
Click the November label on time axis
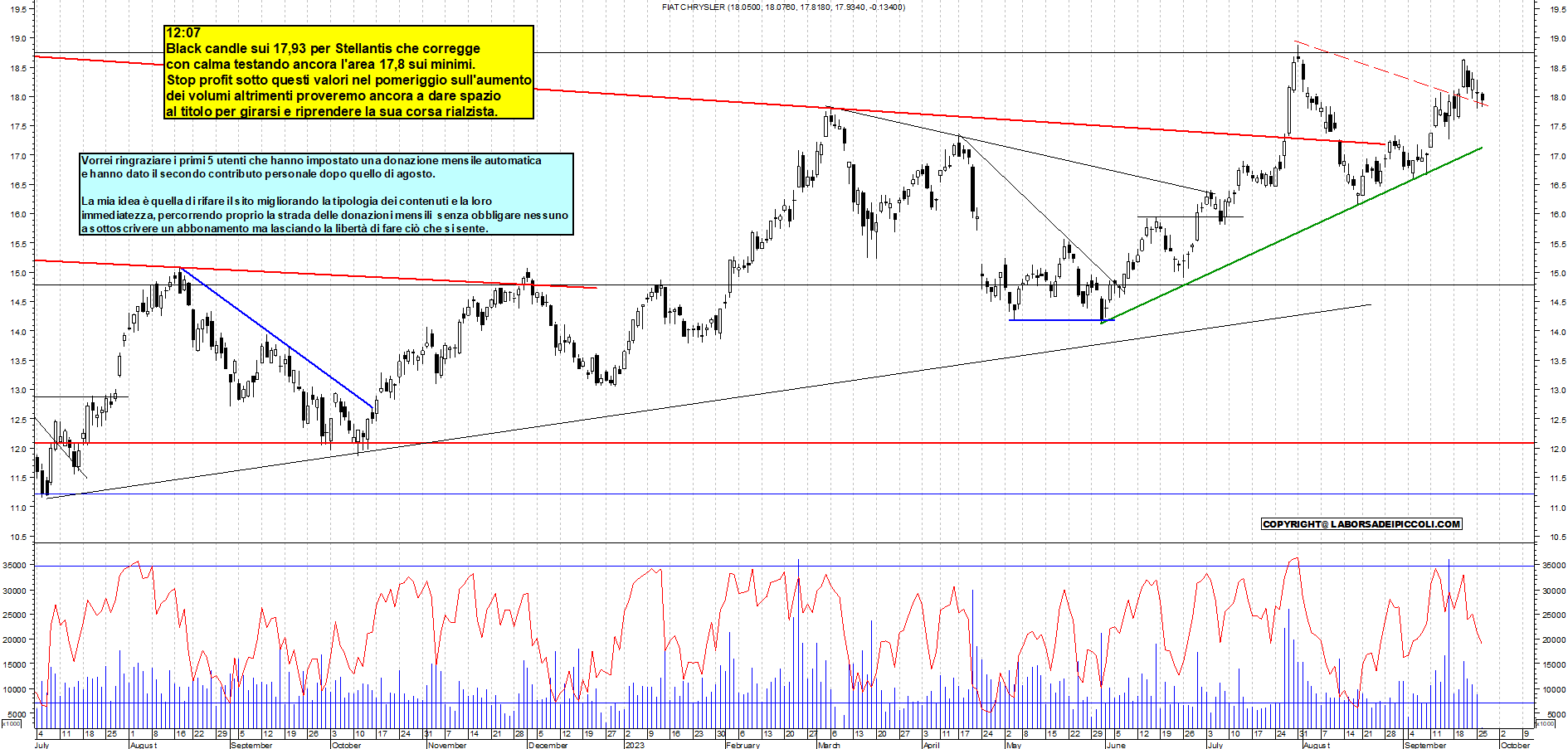446,745
